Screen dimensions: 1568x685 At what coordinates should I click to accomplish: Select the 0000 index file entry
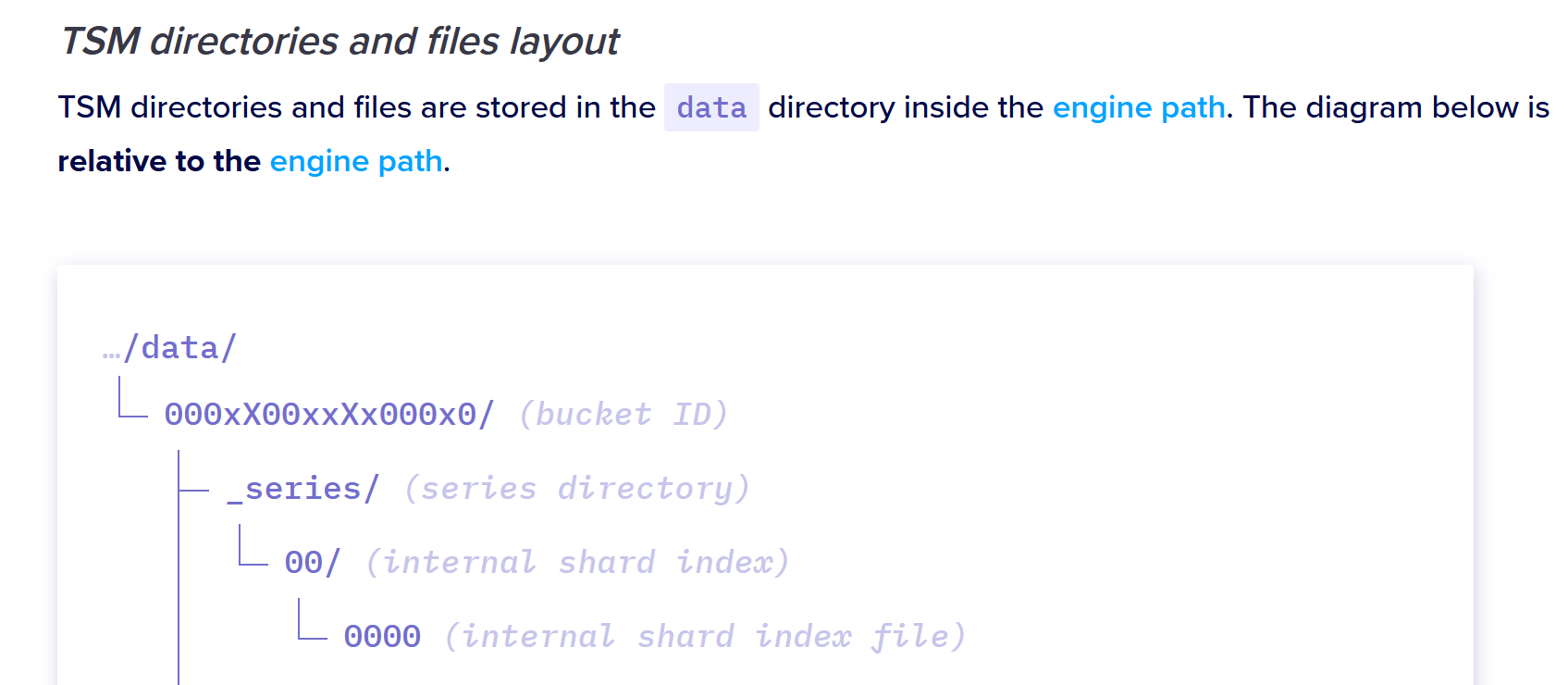(382, 636)
